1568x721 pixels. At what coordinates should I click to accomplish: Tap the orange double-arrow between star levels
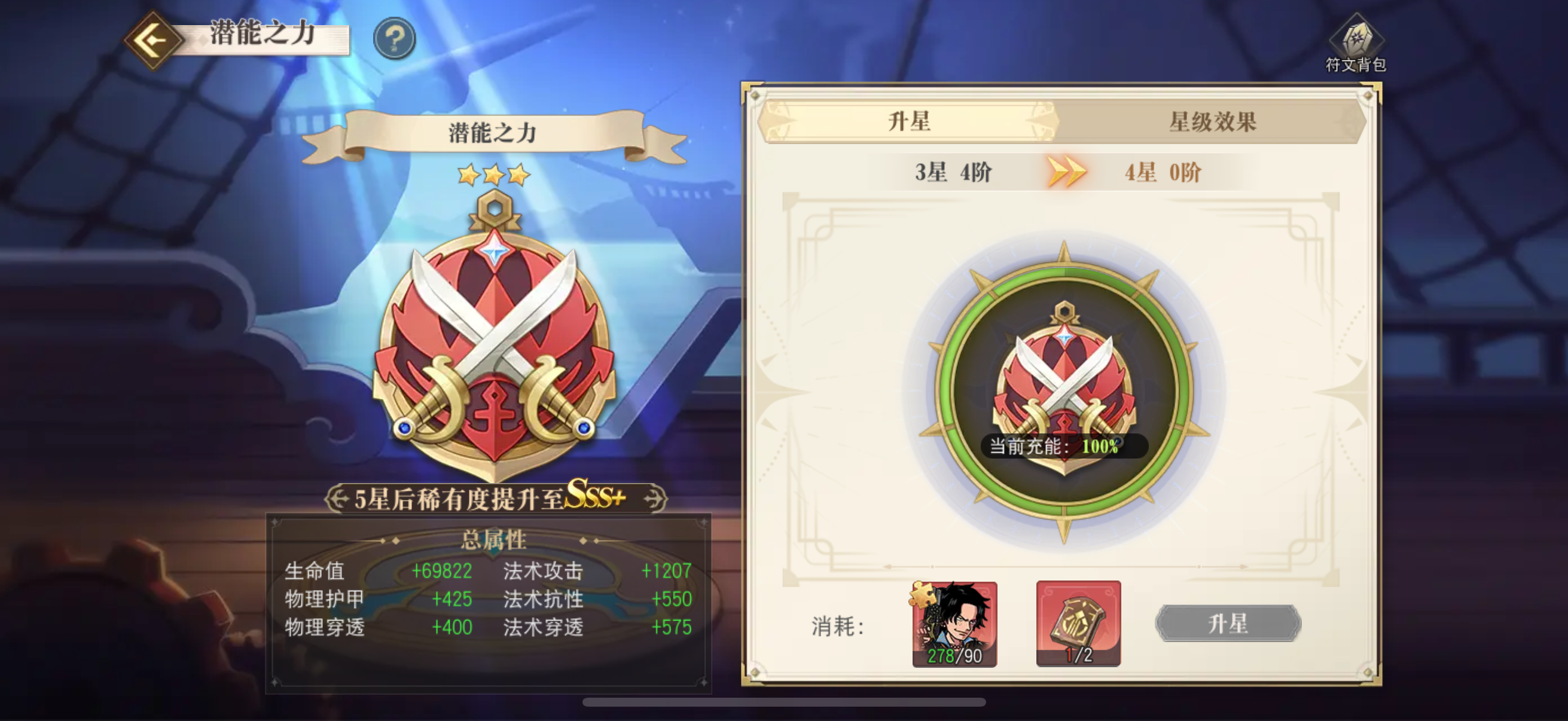click(1066, 172)
